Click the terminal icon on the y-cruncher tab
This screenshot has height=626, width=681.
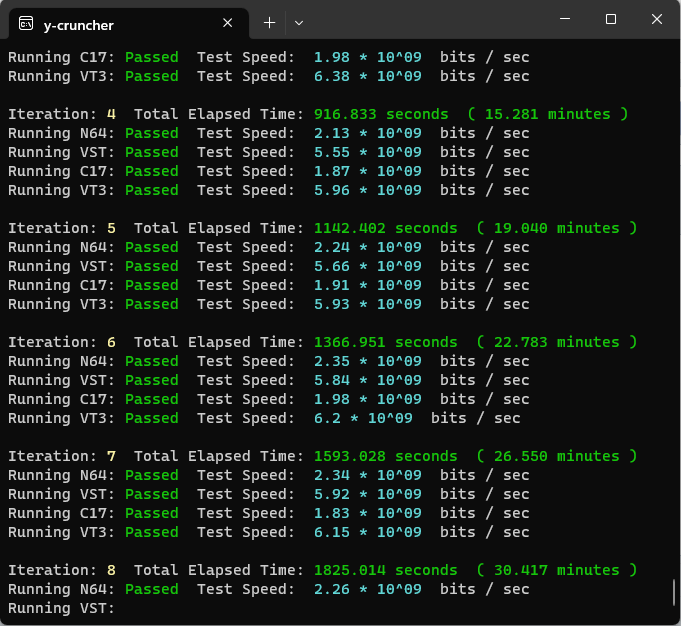[x=26, y=22]
